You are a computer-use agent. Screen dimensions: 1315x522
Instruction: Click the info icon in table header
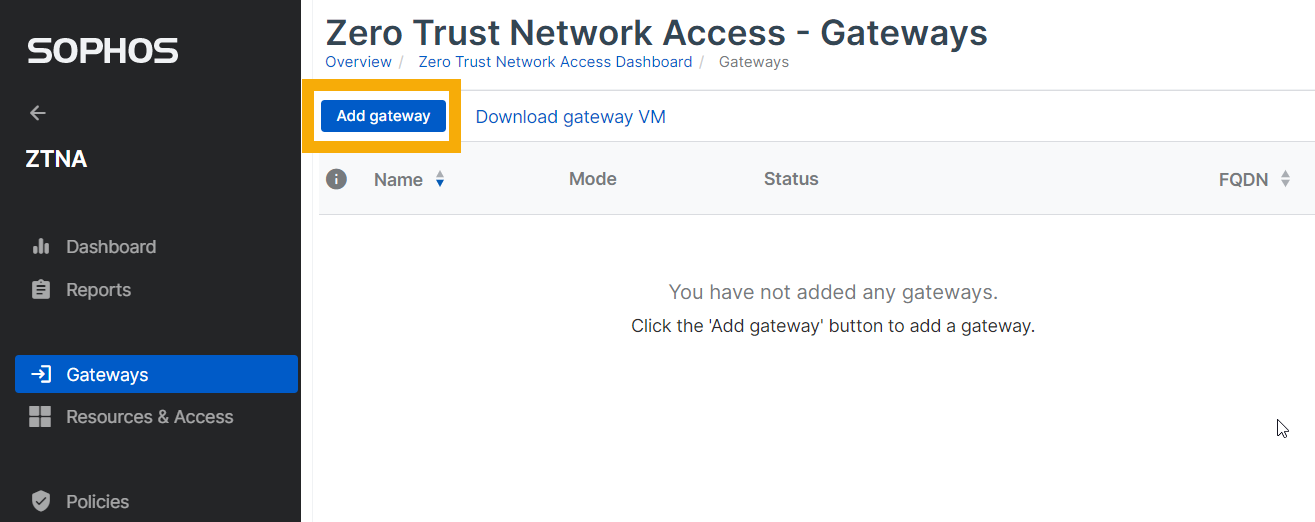[x=337, y=179]
